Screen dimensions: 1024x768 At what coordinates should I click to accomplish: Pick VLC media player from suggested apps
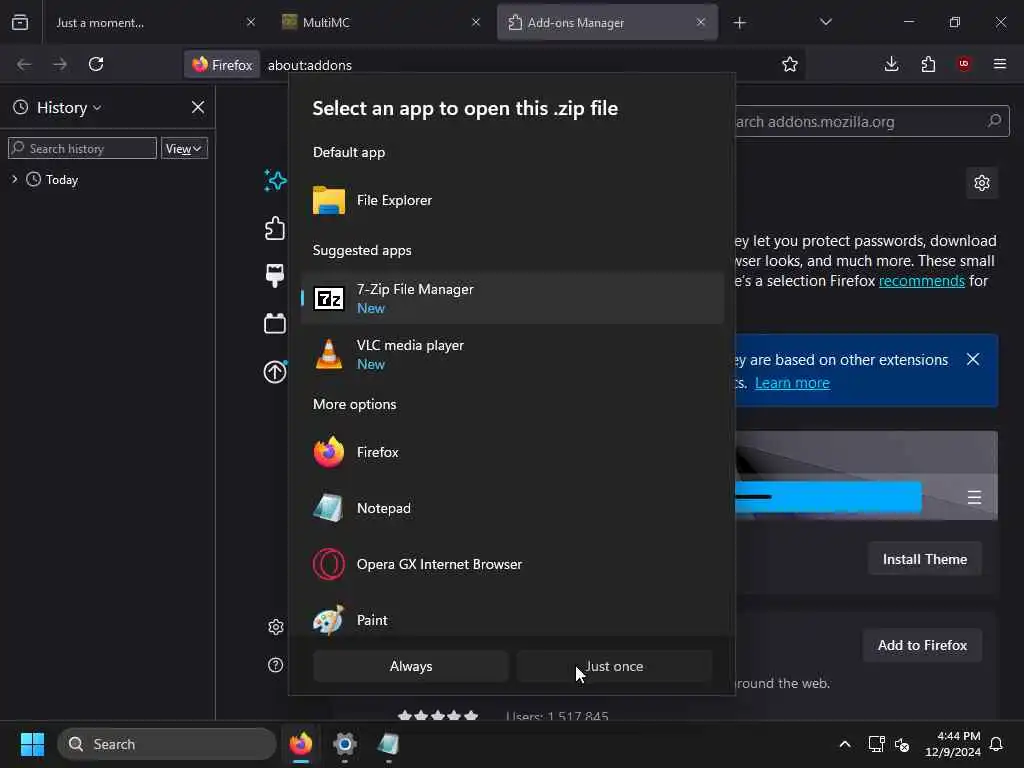(x=512, y=355)
